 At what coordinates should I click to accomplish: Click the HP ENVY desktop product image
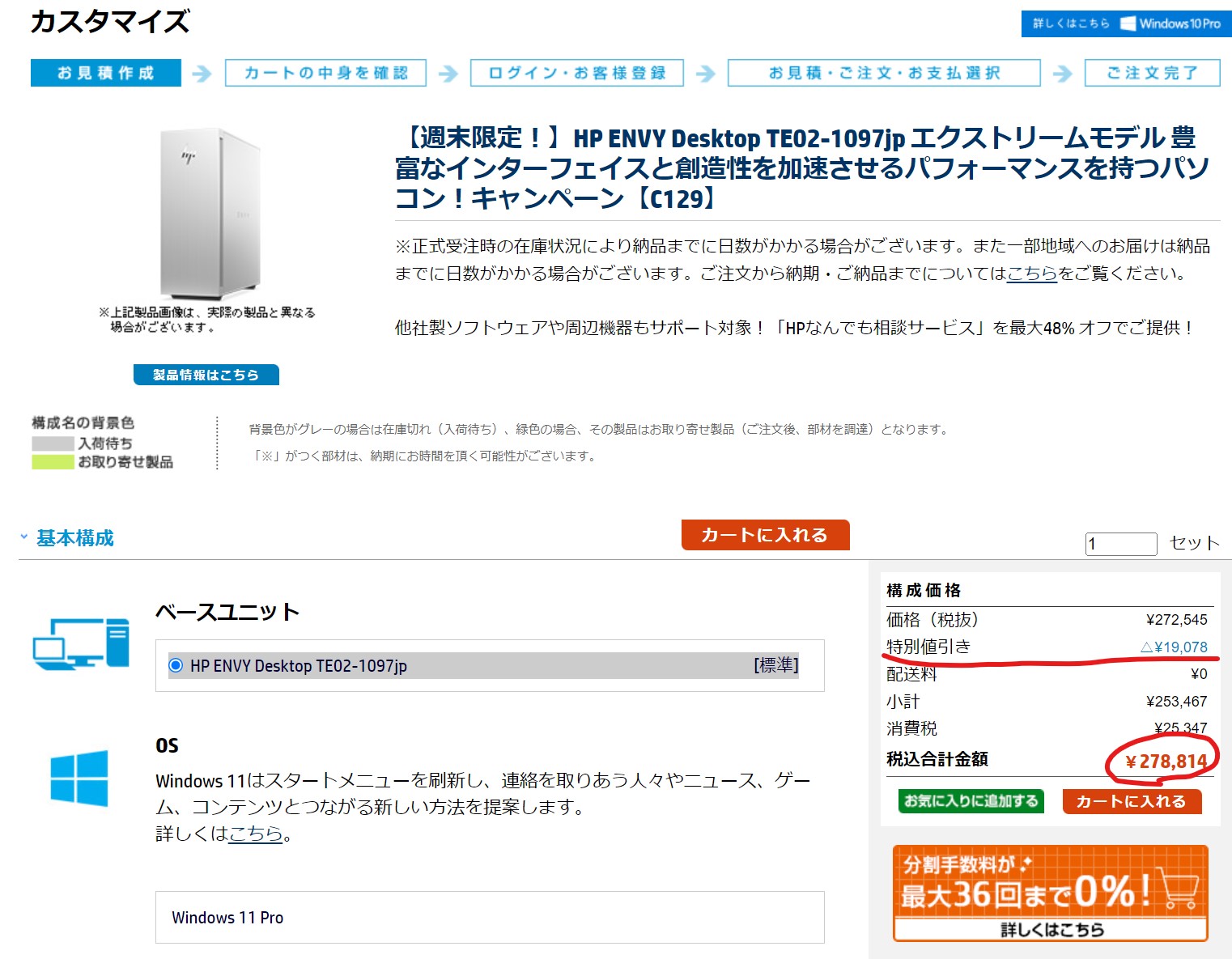pyautogui.click(x=209, y=214)
